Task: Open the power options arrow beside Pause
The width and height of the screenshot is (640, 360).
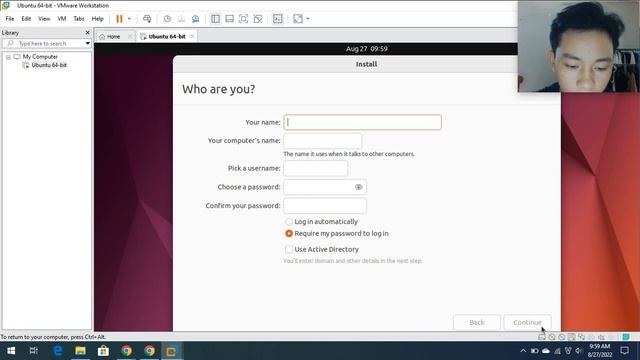Action: coord(129,19)
